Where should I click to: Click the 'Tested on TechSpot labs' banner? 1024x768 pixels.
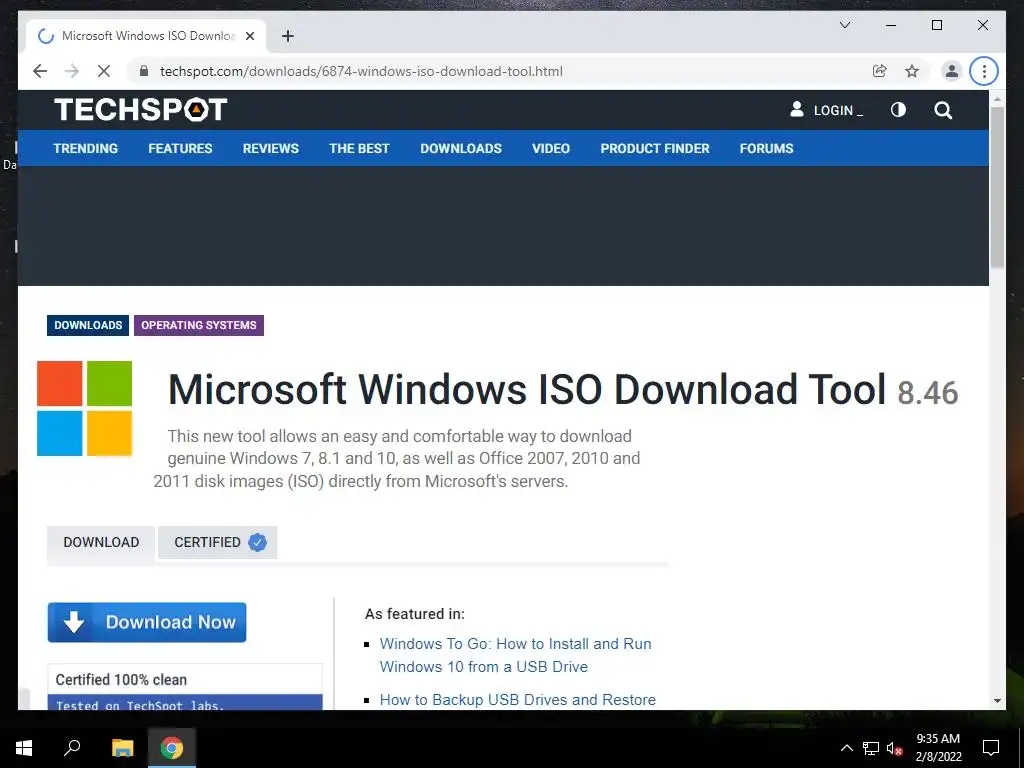coord(185,703)
